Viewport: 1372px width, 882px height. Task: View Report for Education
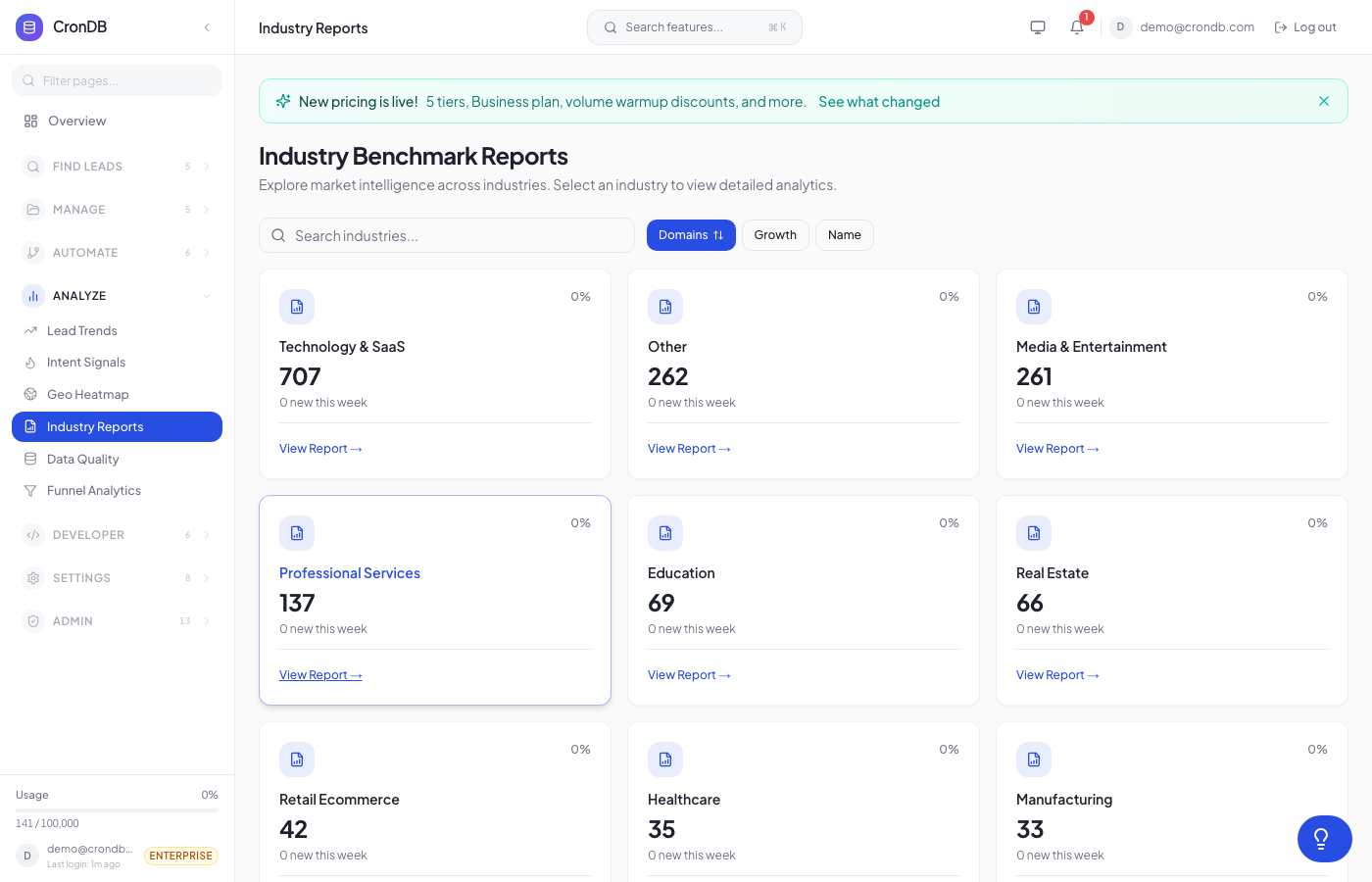pos(689,675)
